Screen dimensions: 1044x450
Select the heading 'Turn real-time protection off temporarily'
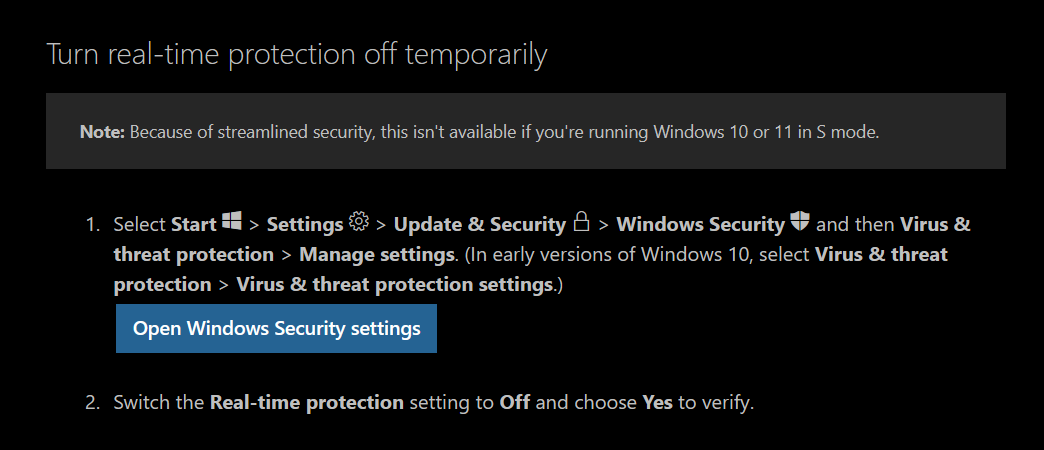coord(297,54)
